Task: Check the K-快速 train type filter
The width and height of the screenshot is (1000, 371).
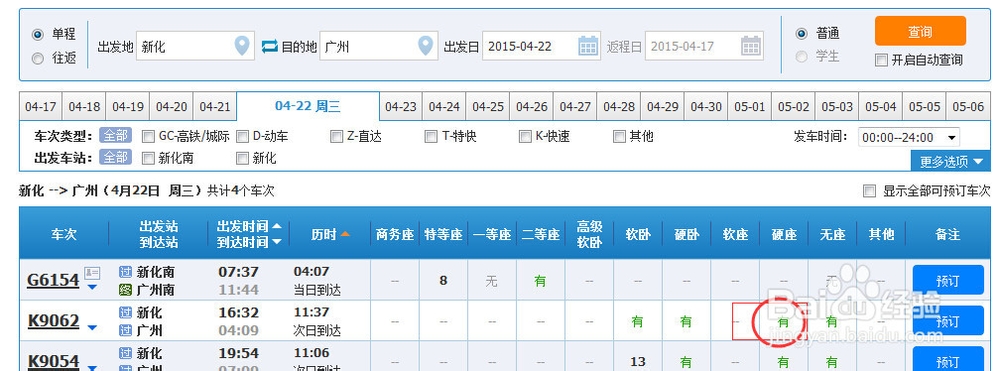Action: pos(525,136)
